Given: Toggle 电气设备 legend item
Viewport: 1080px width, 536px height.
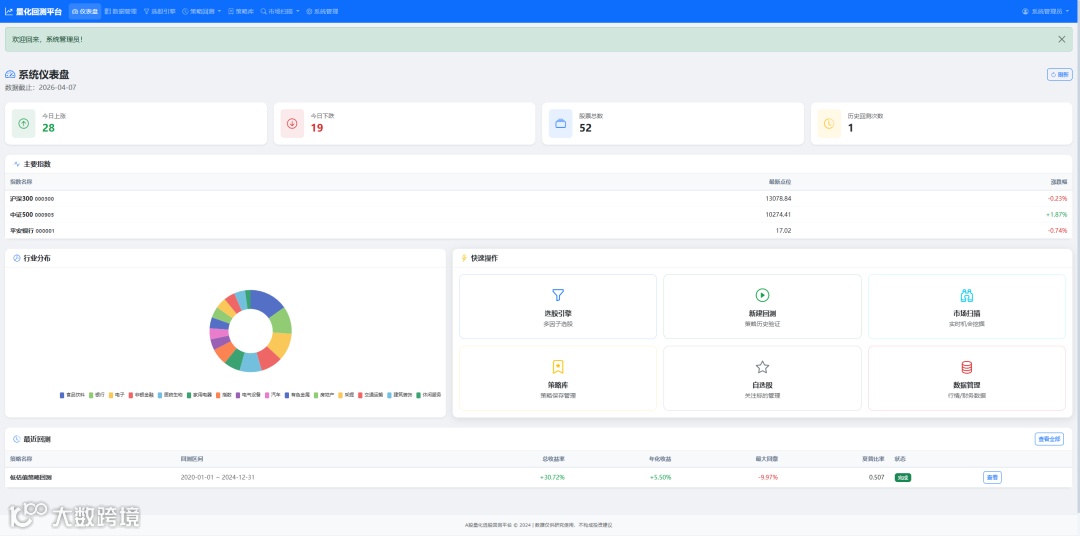Looking at the screenshot, I should (248, 395).
